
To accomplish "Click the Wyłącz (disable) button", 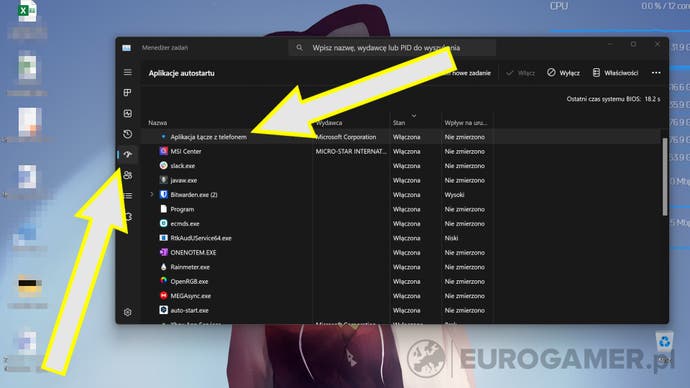I will pyautogui.click(x=564, y=73).
